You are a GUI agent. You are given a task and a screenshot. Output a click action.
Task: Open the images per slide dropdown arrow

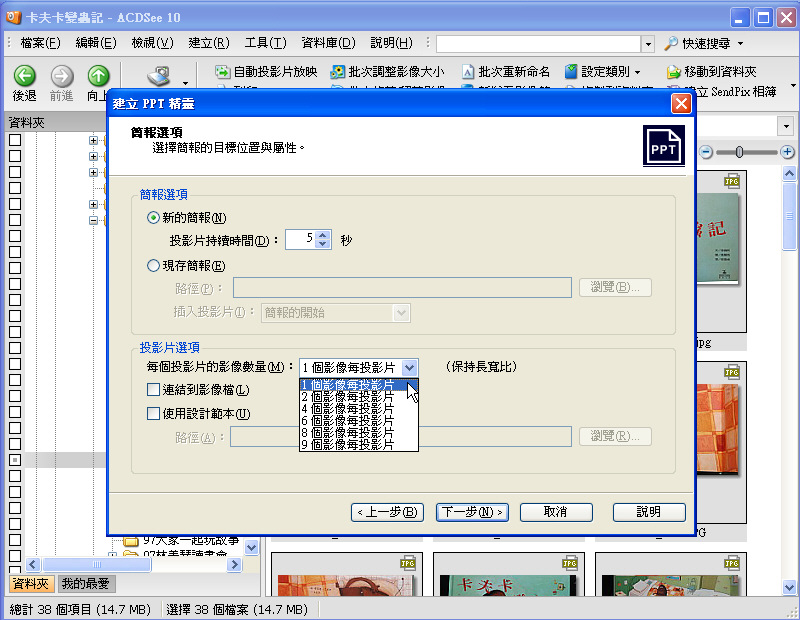click(x=409, y=367)
